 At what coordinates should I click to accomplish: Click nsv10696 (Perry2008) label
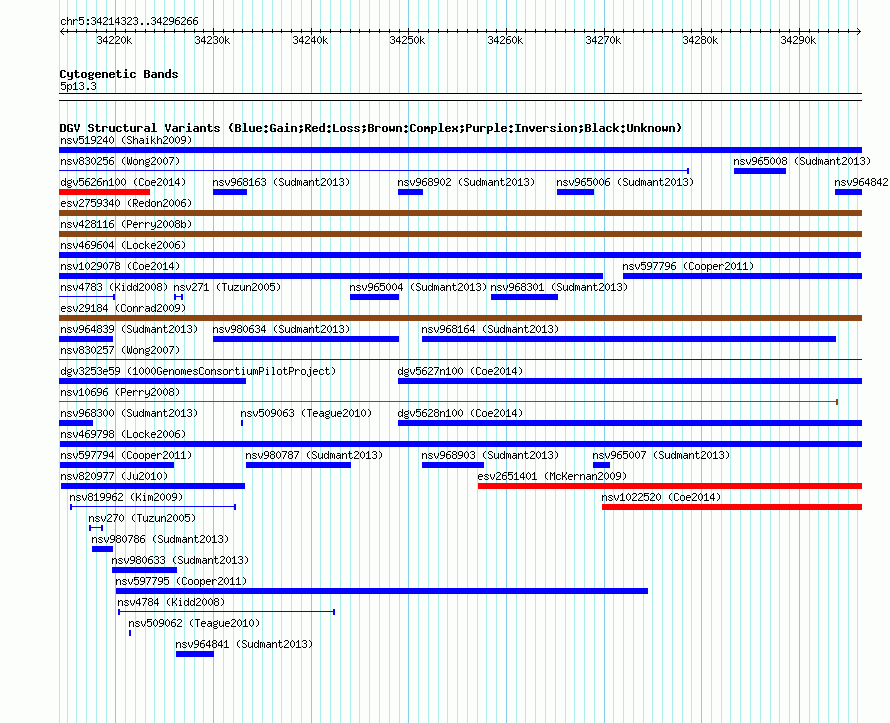(x=120, y=392)
